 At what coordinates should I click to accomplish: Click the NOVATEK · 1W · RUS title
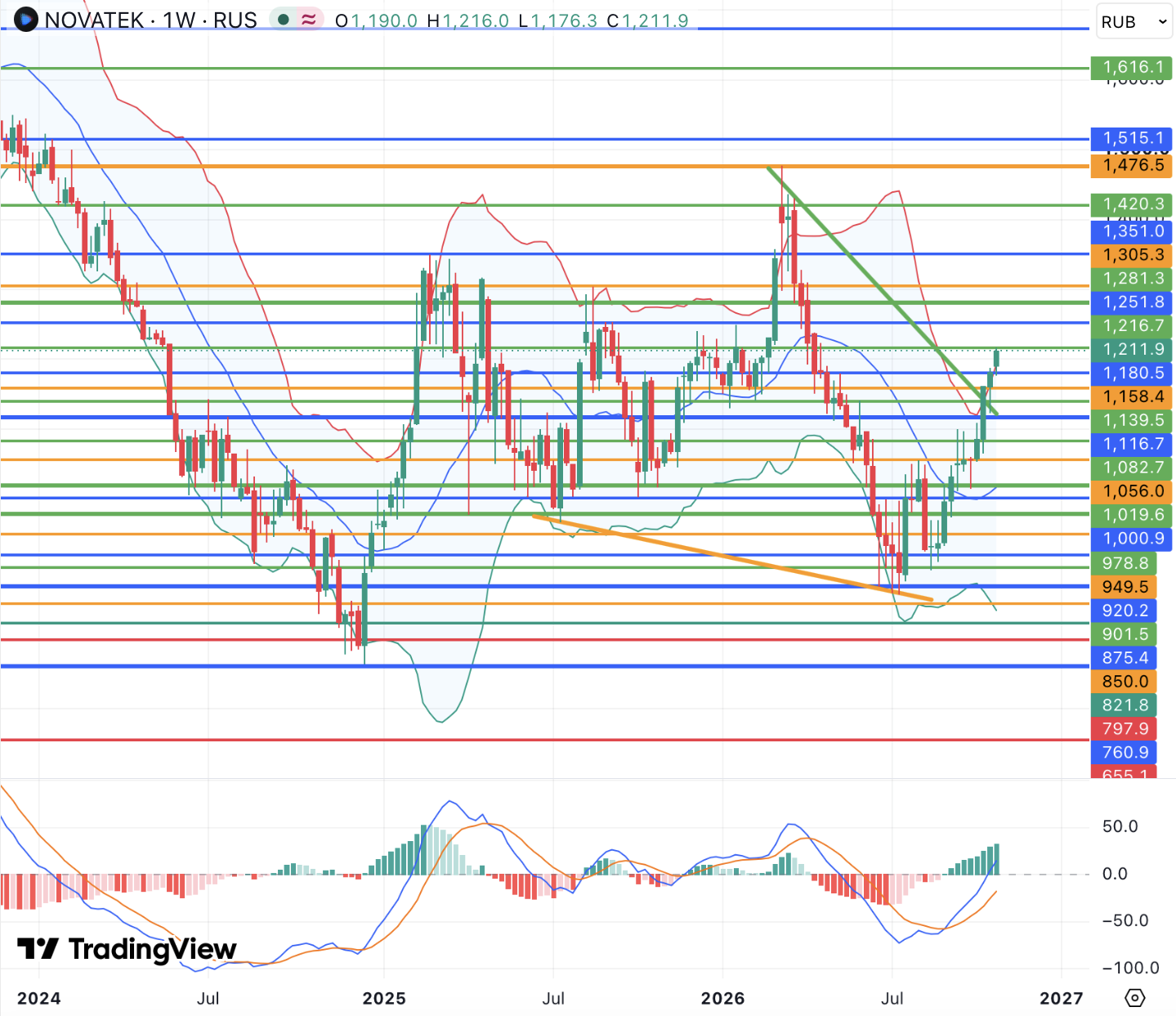pos(151,20)
